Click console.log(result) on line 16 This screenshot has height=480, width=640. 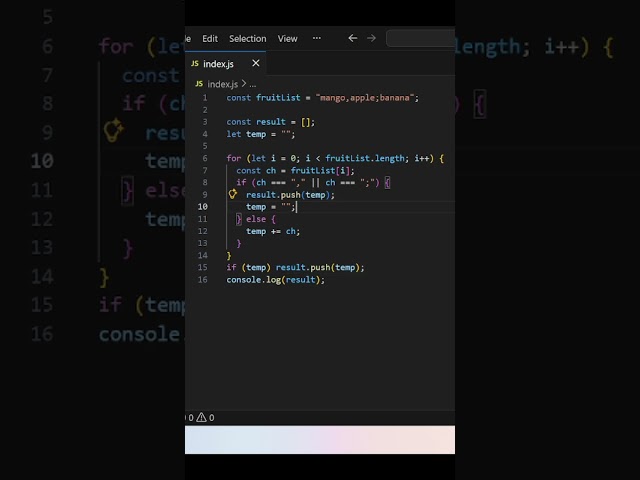coord(273,280)
